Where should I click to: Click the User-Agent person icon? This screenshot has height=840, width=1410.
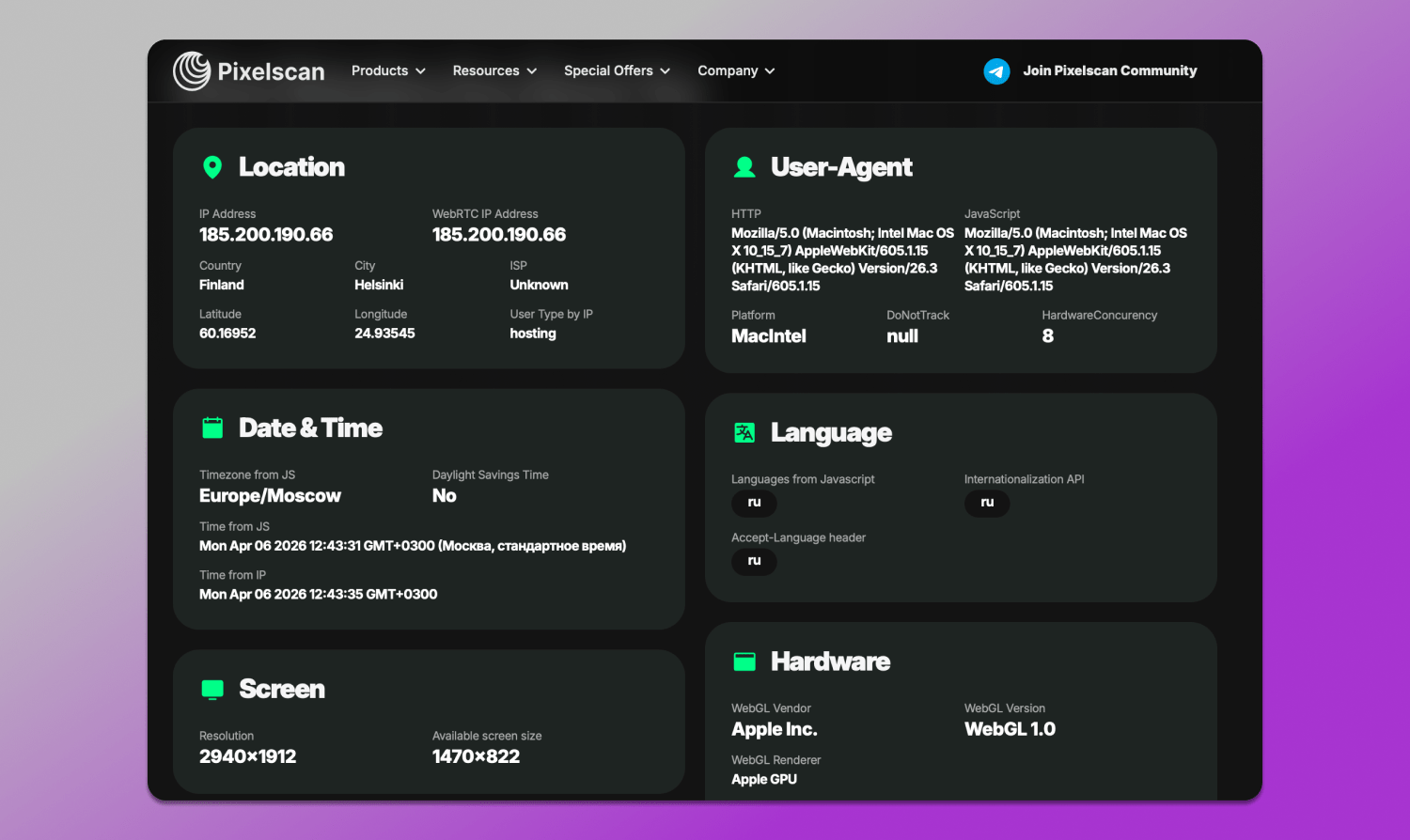click(744, 167)
